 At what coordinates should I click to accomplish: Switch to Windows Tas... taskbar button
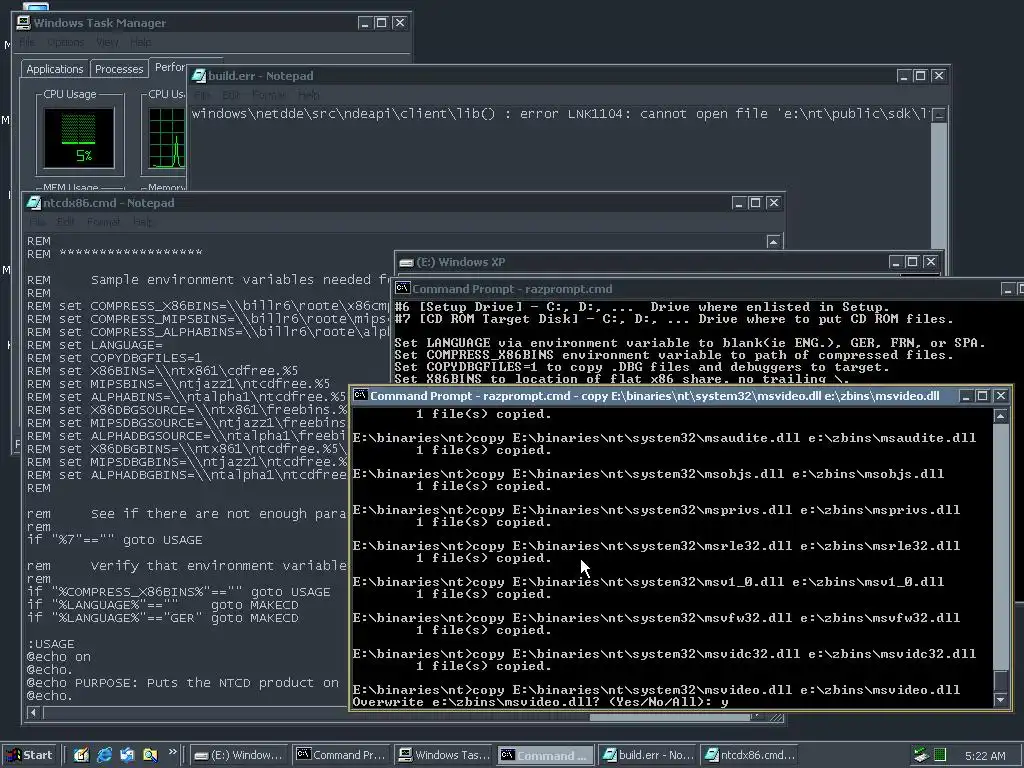point(443,755)
